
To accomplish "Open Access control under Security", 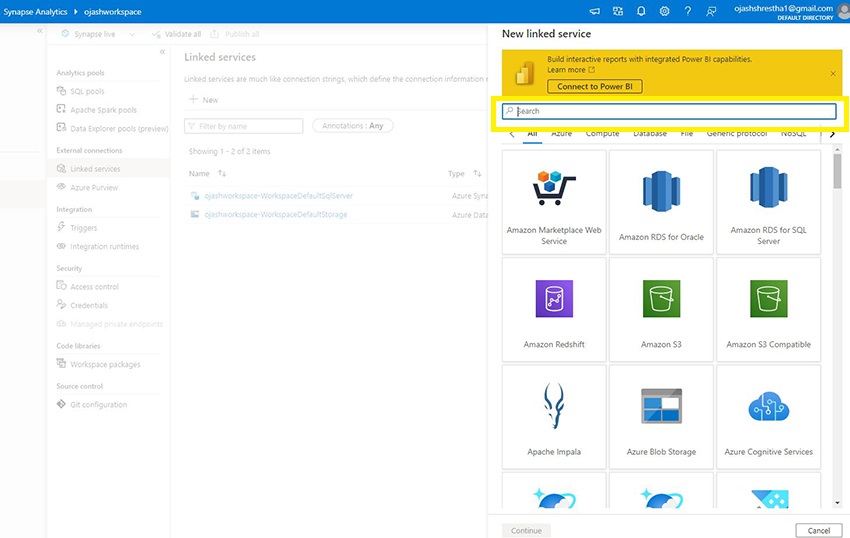I will 88,286.
